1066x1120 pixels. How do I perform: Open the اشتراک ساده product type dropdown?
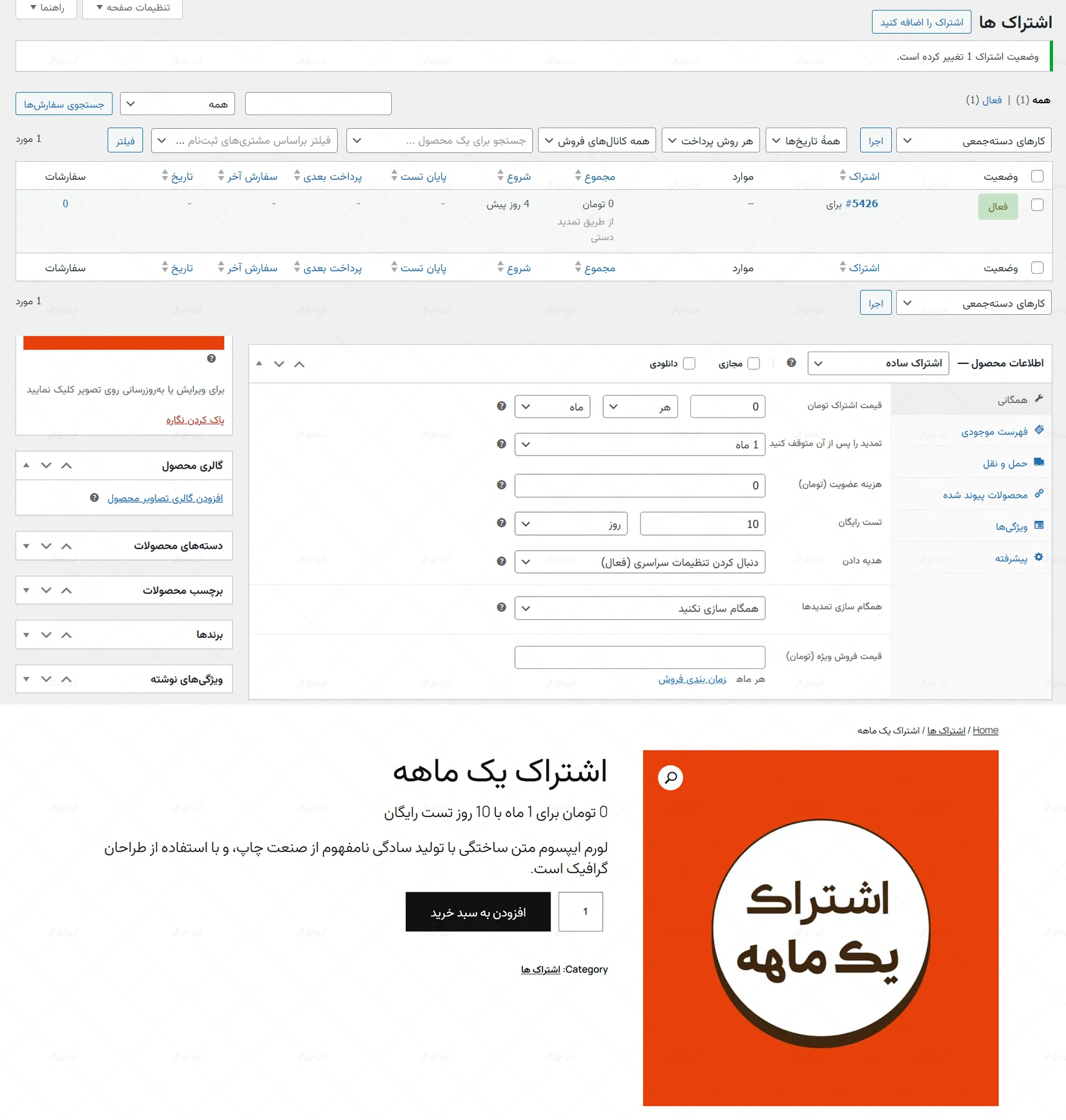pos(878,363)
